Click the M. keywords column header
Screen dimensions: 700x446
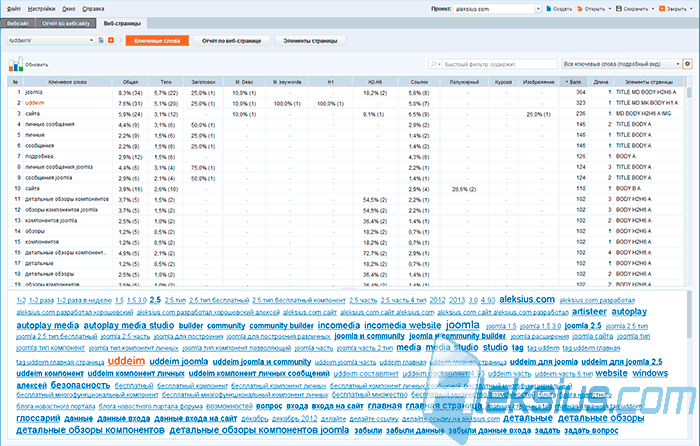287,82
